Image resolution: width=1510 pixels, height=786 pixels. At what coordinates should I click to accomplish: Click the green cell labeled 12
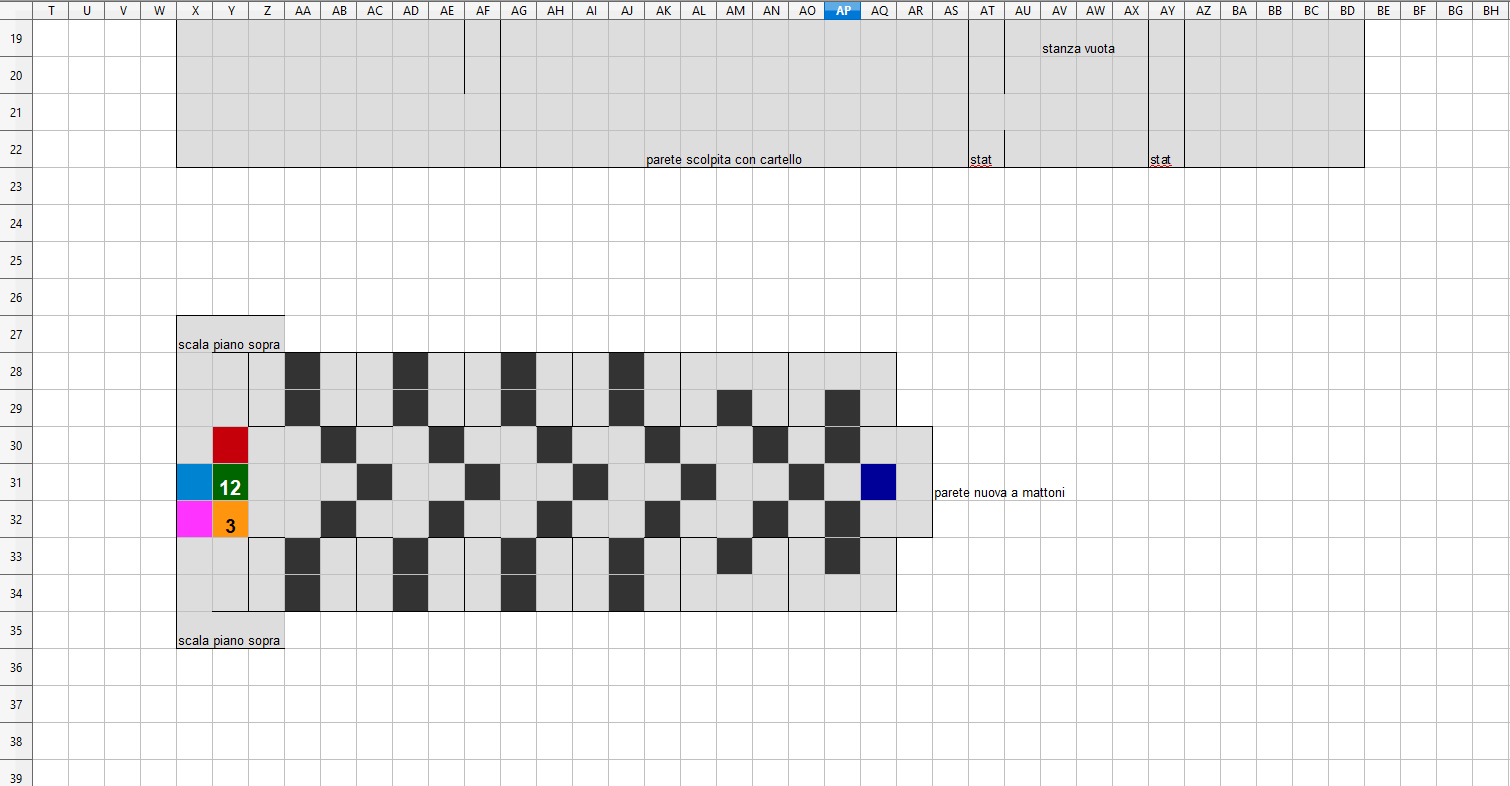[230, 482]
